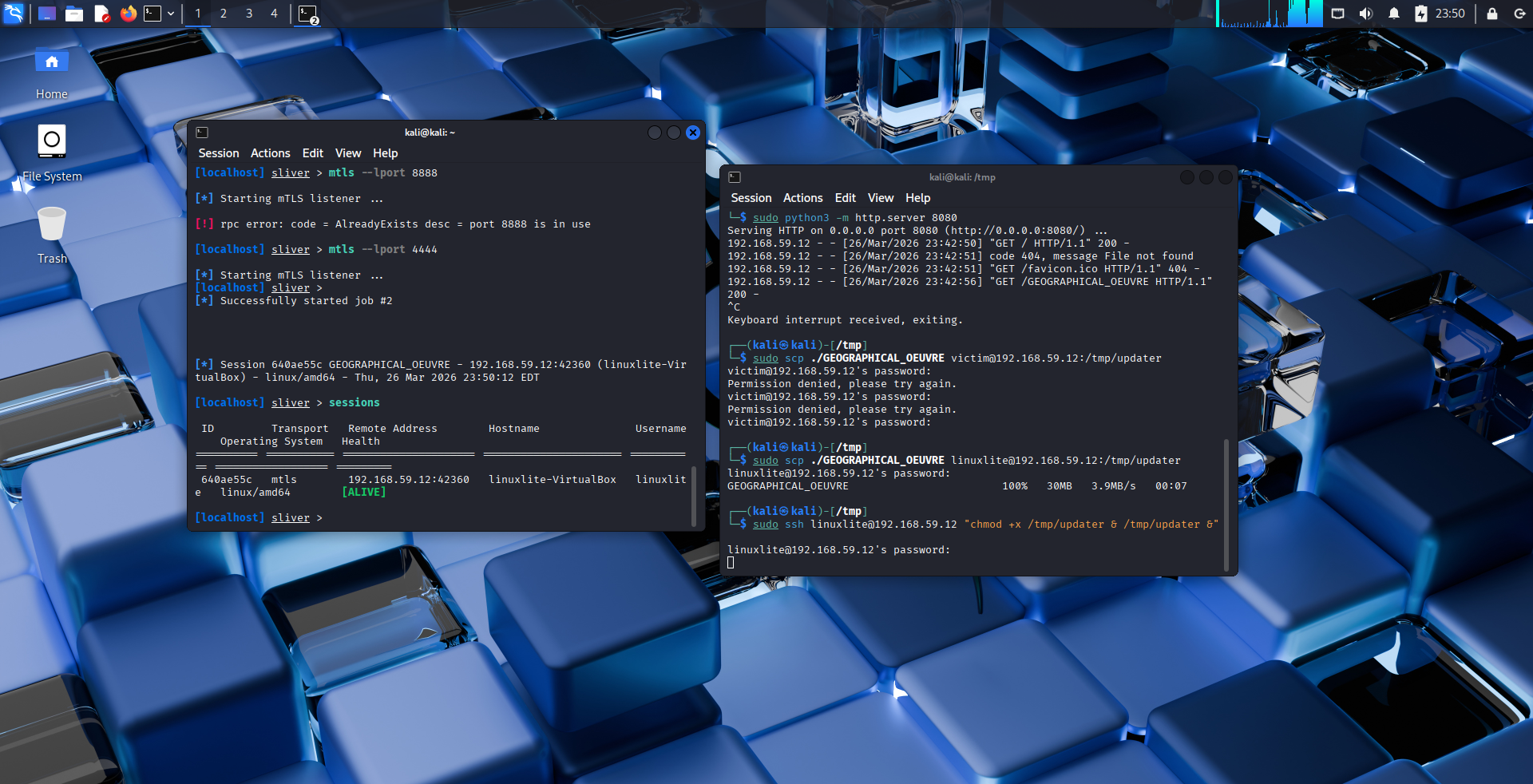Click the log out icon
The height and width of the screenshot is (784, 1533).
[x=1519, y=14]
